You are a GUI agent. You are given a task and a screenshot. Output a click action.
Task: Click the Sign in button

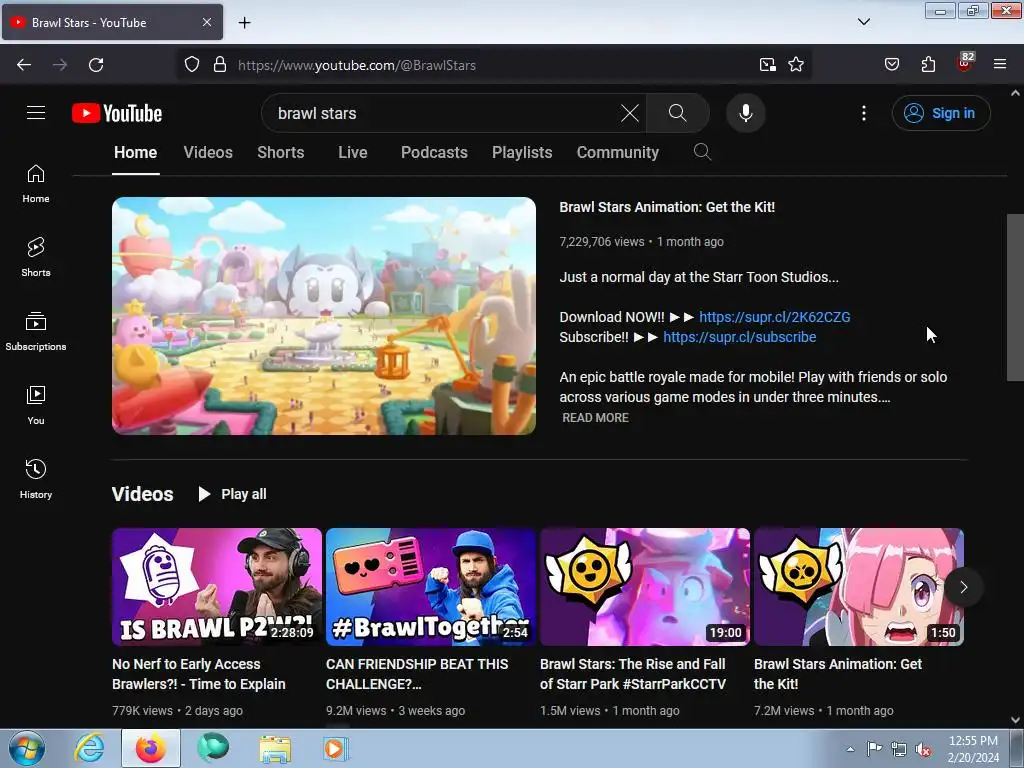click(x=940, y=113)
